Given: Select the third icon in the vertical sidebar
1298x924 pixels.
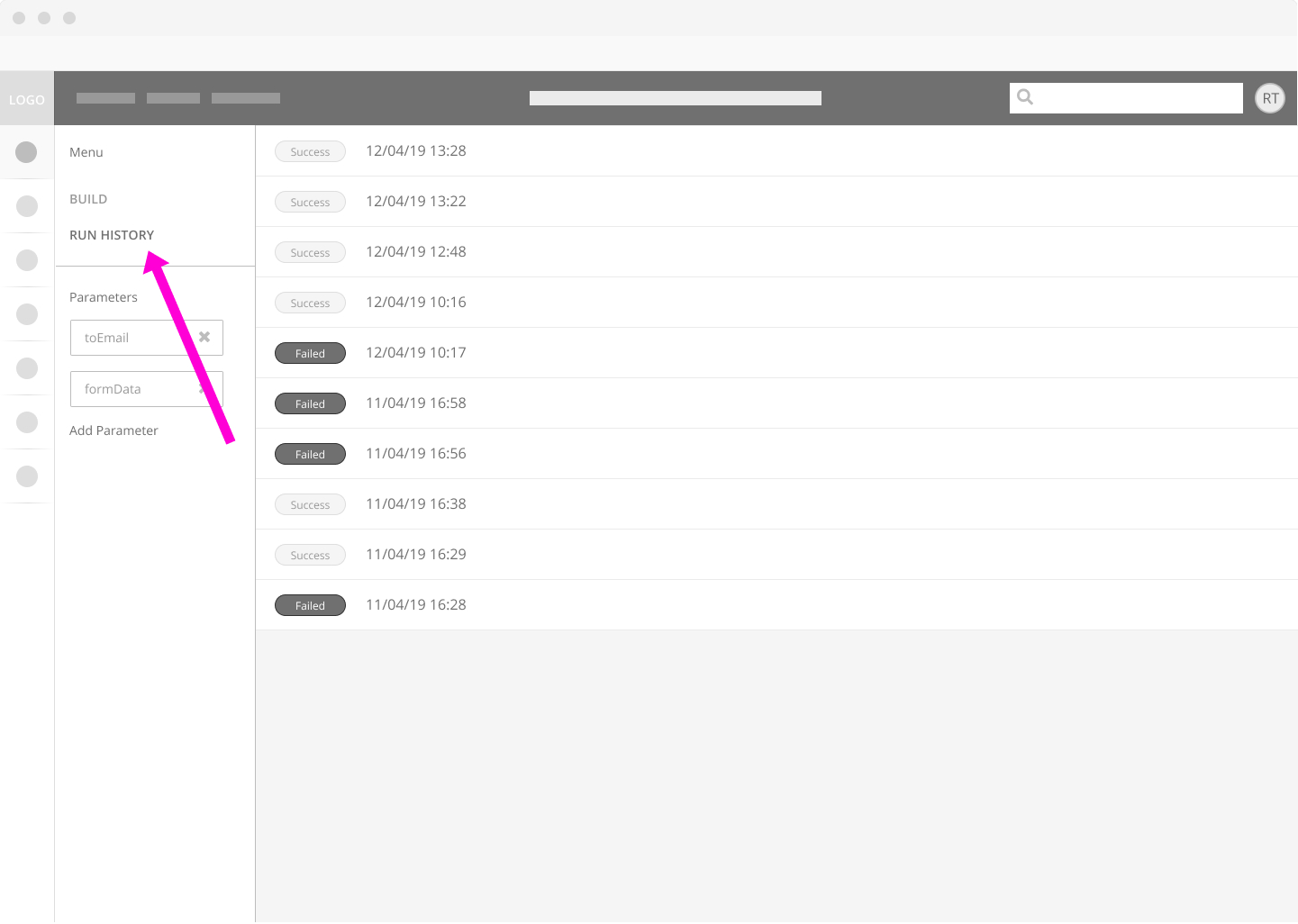Looking at the screenshot, I should [26, 259].
